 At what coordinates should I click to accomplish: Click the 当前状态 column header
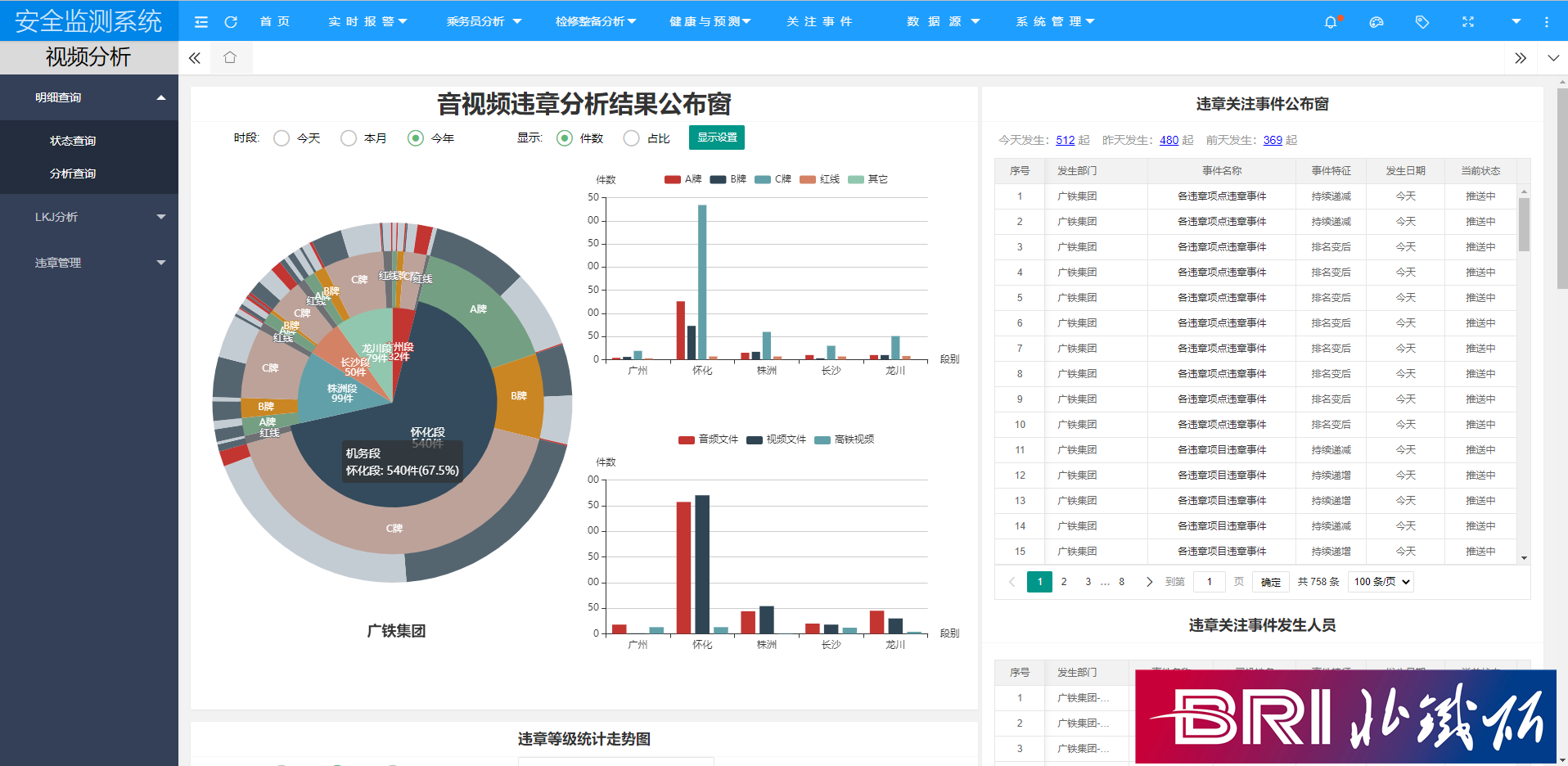click(x=1480, y=170)
